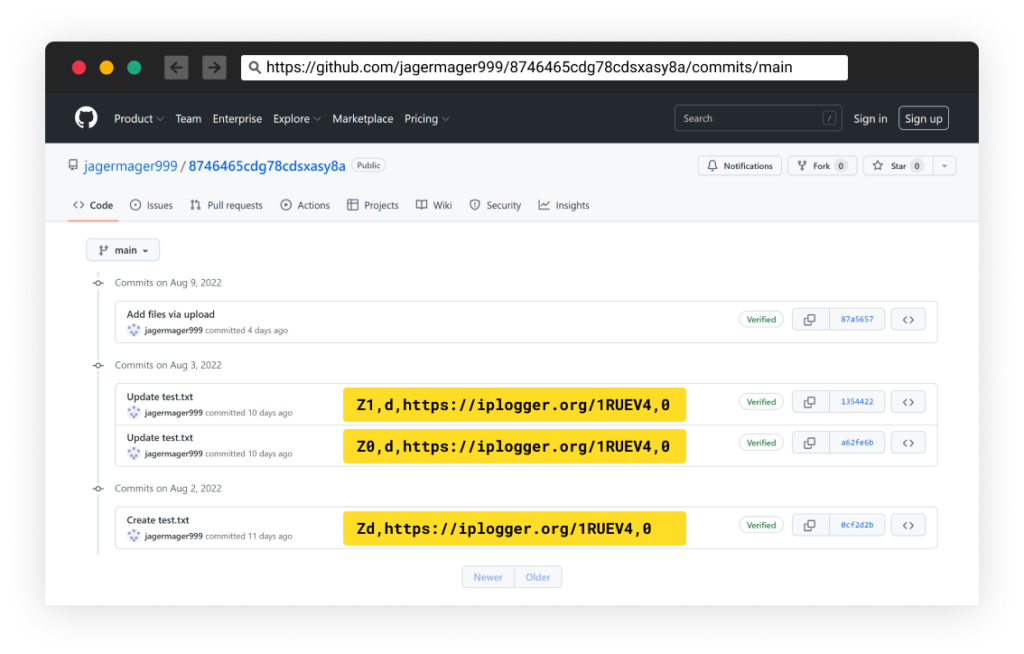This screenshot has width=1024, height=654.
Task: Open commit hash 87a5657
Action: click(857, 319)
